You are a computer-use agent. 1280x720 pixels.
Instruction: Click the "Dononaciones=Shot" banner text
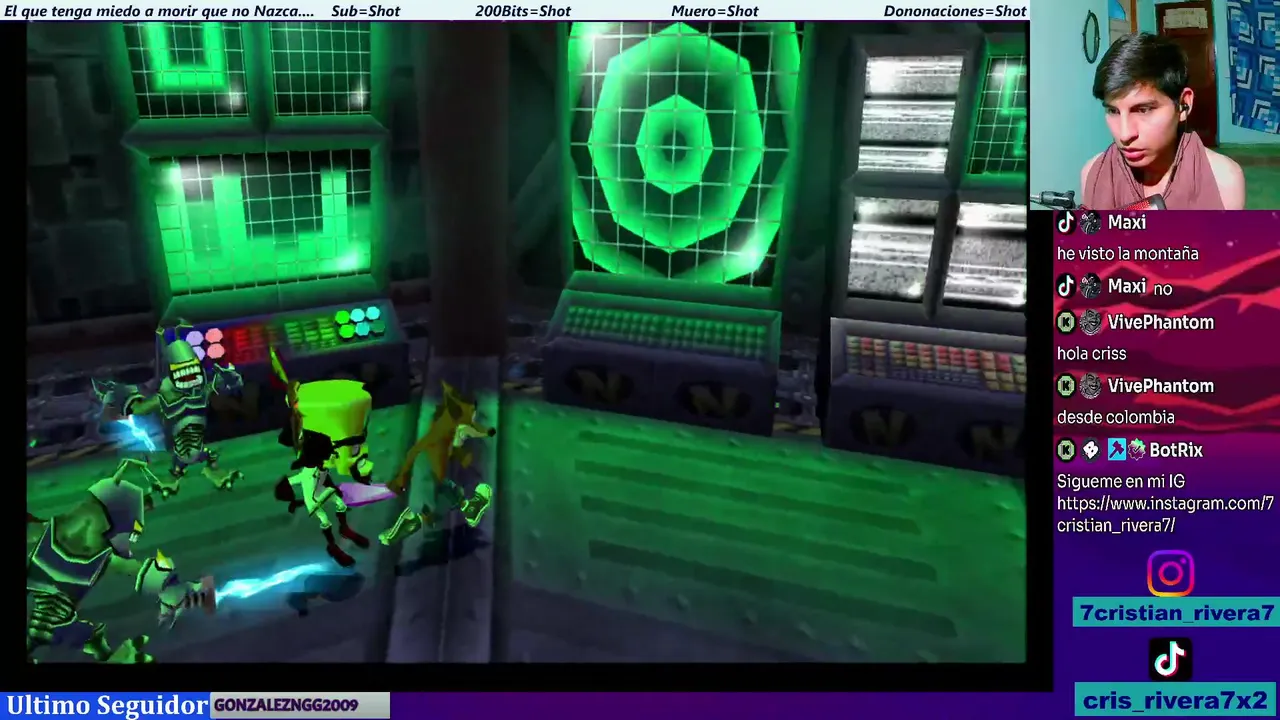tap(955, 11)
